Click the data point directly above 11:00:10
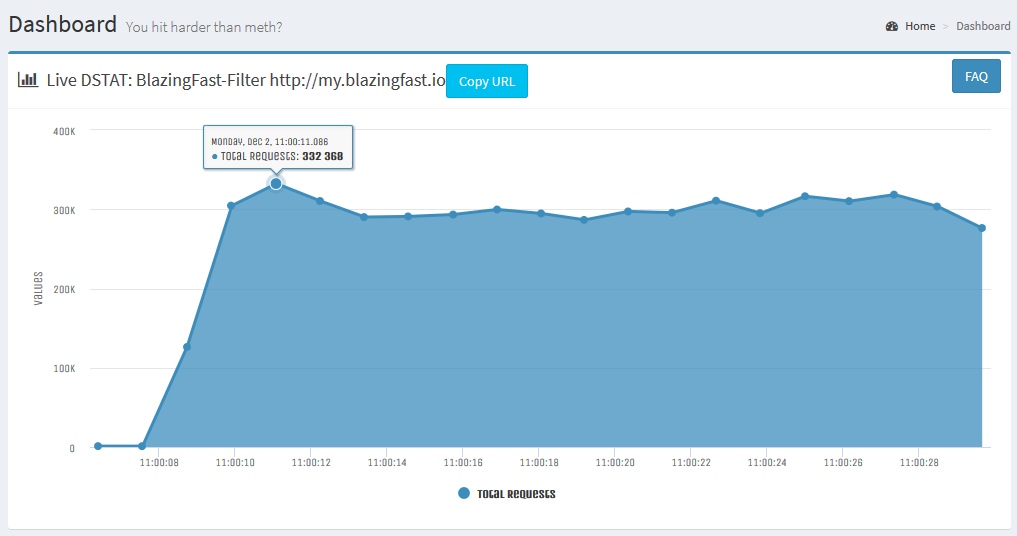 [x=231, y=206]
